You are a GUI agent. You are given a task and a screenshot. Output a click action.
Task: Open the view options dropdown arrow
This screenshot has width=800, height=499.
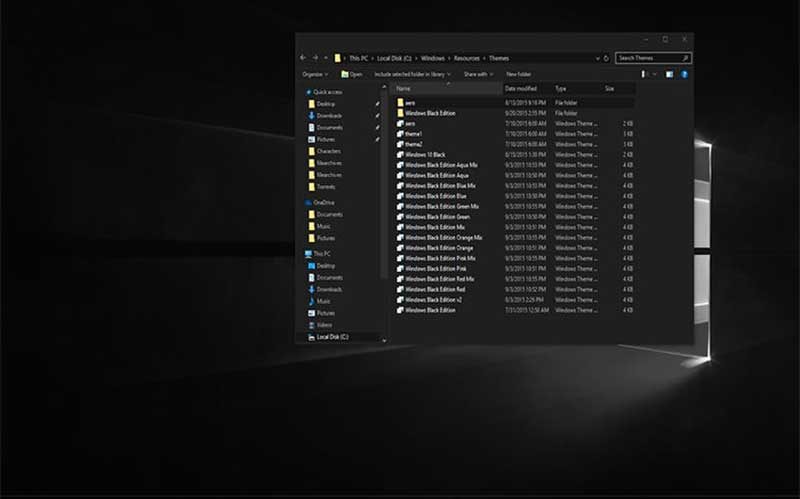point(655,74)
